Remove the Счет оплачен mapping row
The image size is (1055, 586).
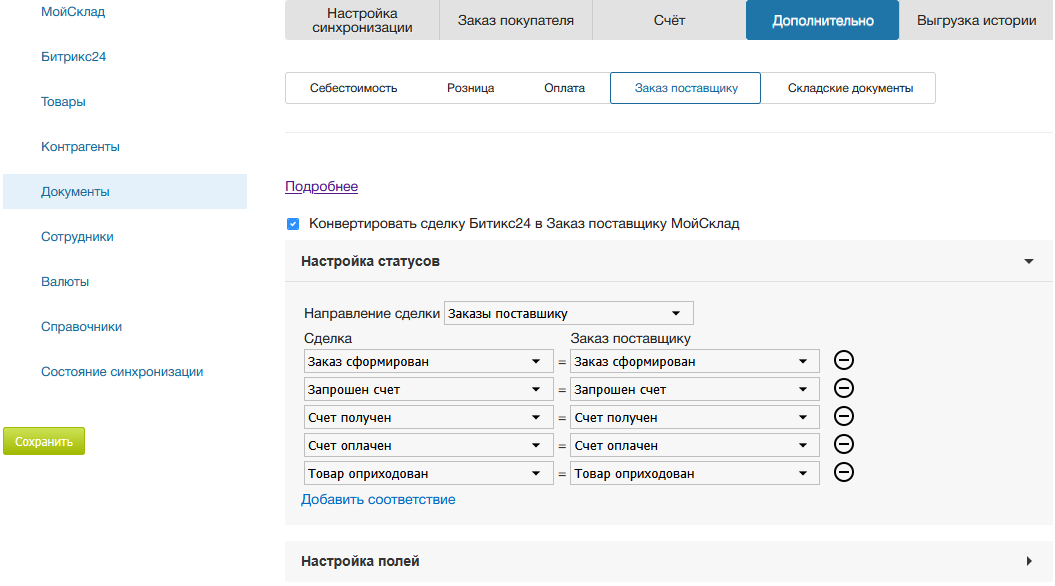tap(843, 445)
